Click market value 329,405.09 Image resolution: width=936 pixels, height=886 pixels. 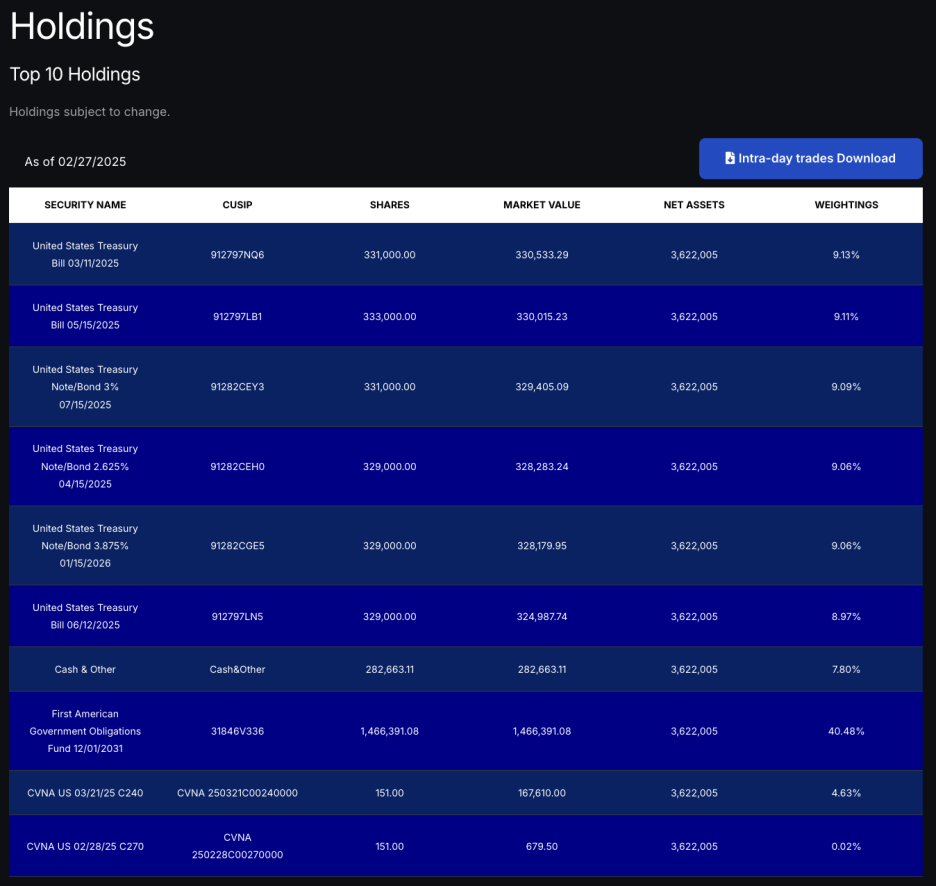point(542,387)
